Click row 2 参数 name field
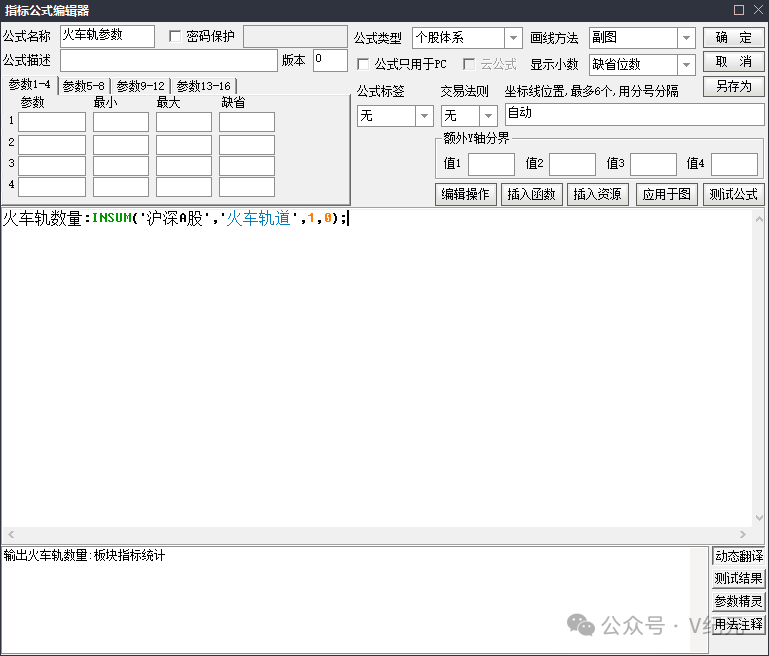The width and height of the screenshot is (769, 656). (x=52, y=145)
